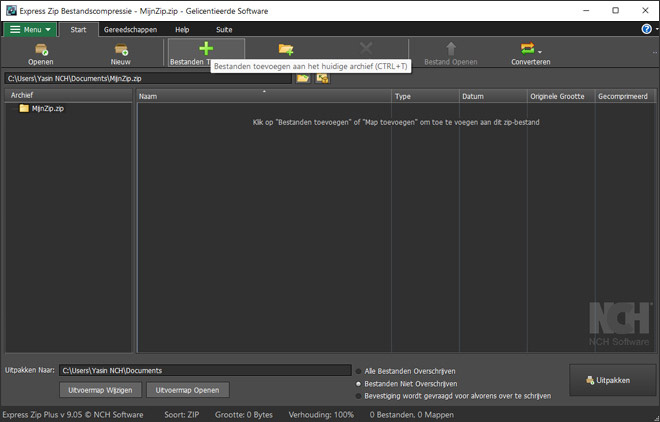Click the greyed-out X remove icon
Viewport: 660px width, 422px height.
point(366,48)
